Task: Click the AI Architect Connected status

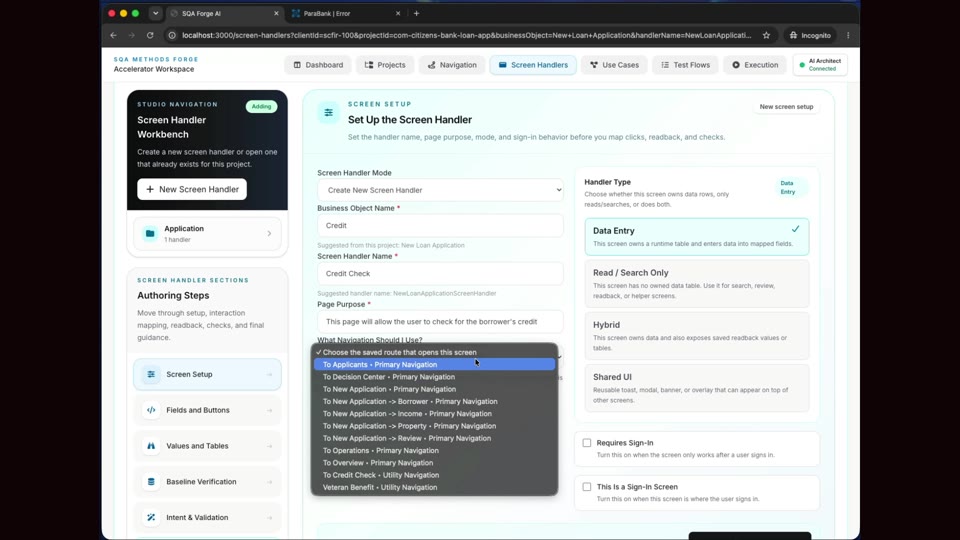Action: pyautogui.click(x=820, y=65)
